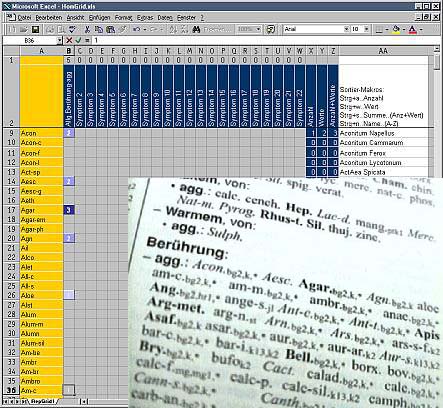Select column A header

(42, 51)
